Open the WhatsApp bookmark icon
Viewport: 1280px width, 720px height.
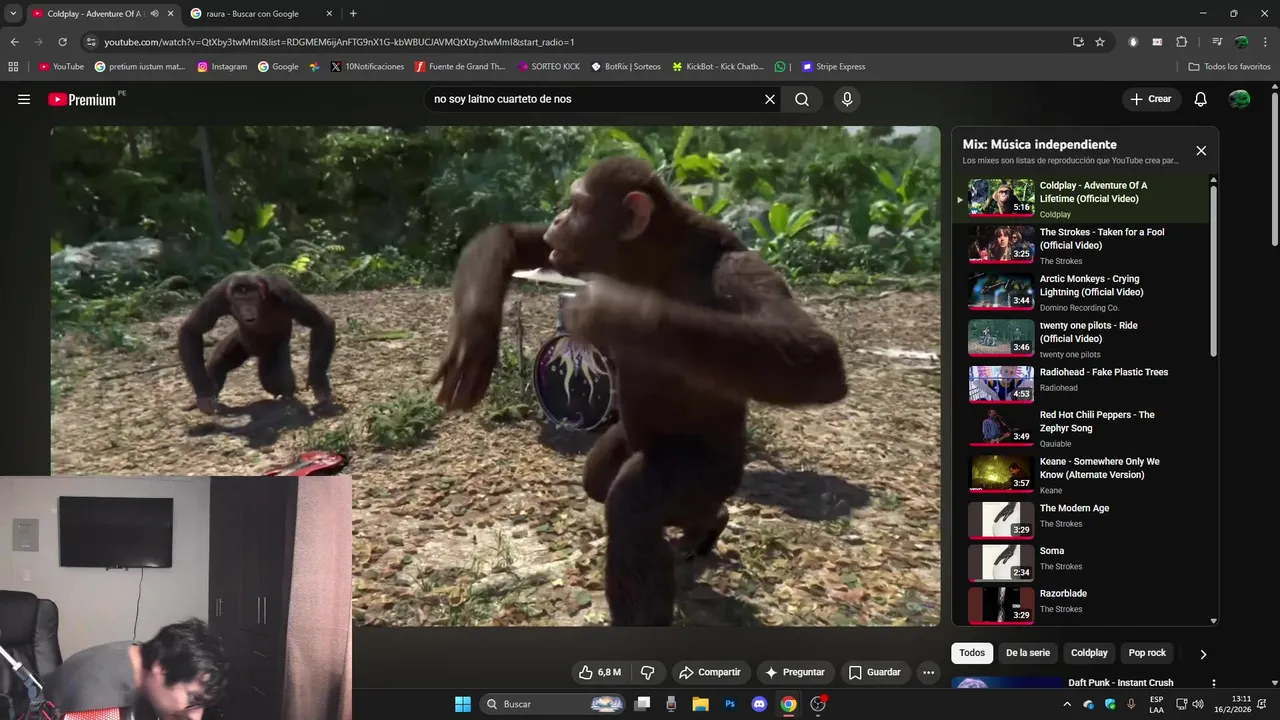[780, 67]
